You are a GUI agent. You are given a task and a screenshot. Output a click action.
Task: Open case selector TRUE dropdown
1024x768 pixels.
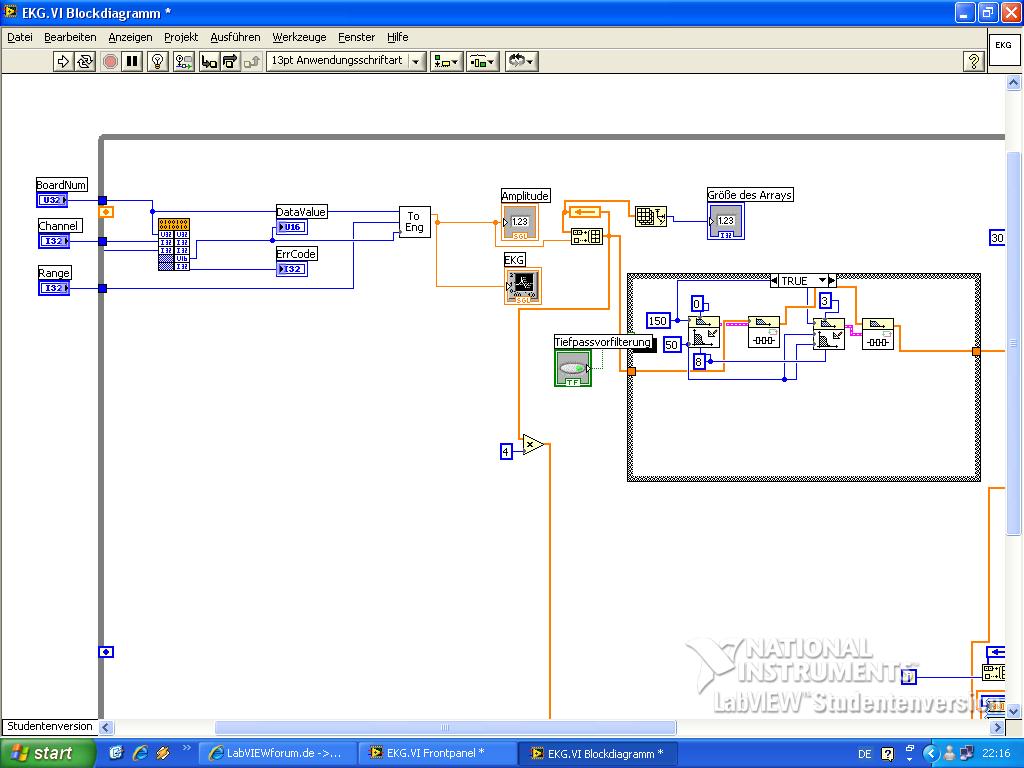click(x=822, y=281)
